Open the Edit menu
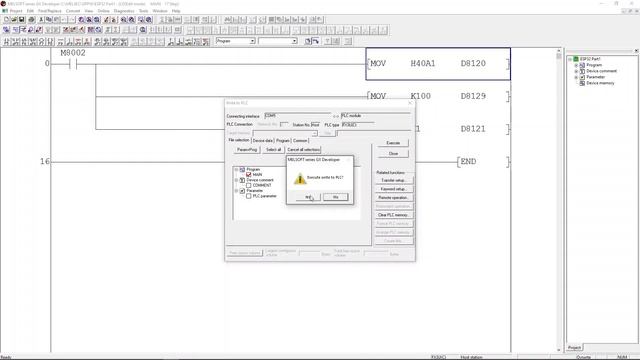The width and height of the screenshot is (640, 360). (x=30, y=11)
